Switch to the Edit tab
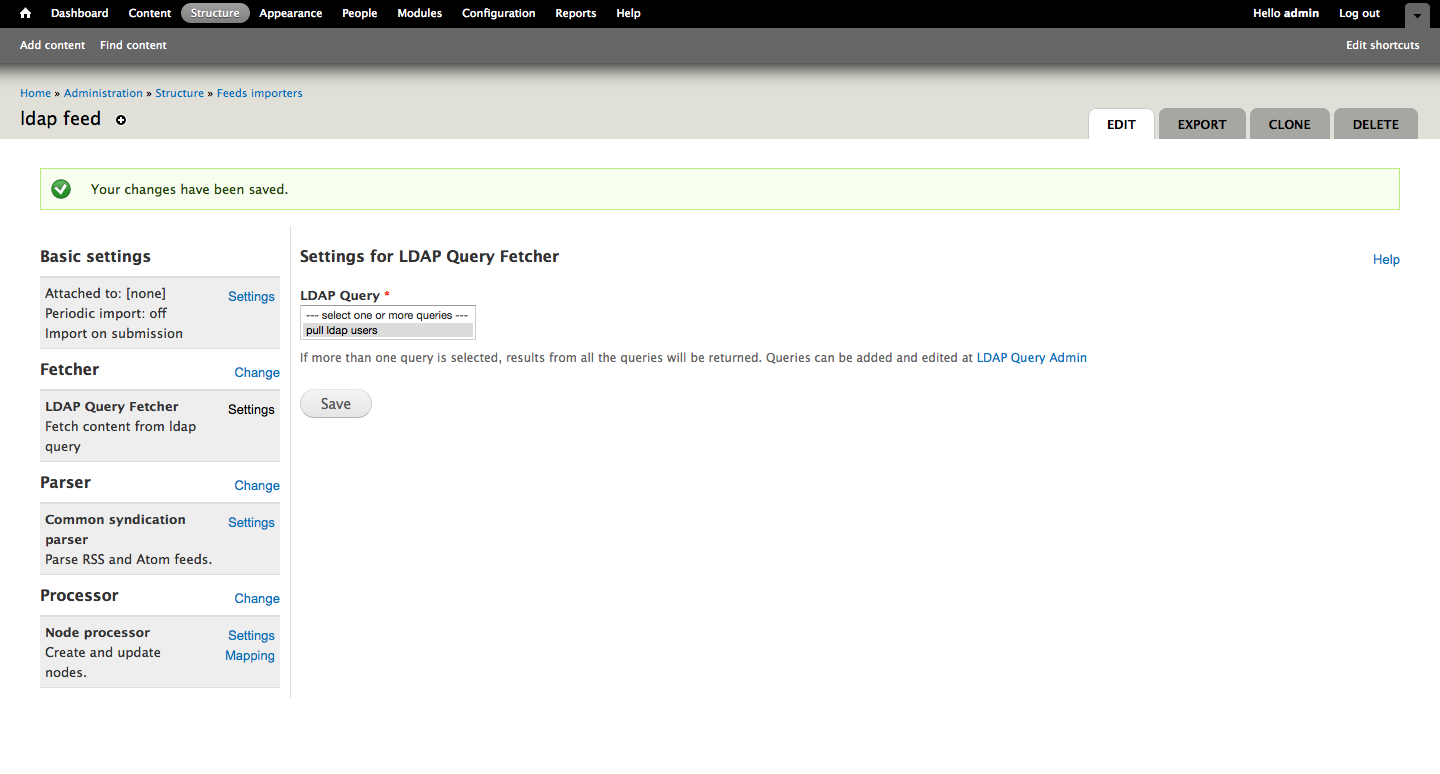The width and height of the screenshot is (1440, 774). 1121,124
